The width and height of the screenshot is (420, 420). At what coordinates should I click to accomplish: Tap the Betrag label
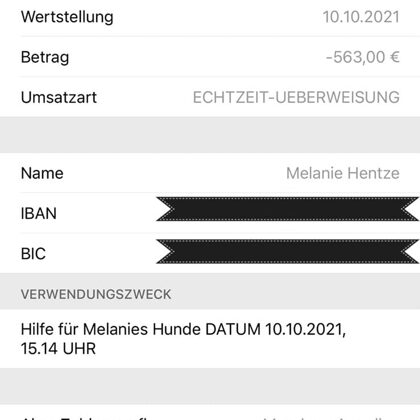(x=45, y=57)
